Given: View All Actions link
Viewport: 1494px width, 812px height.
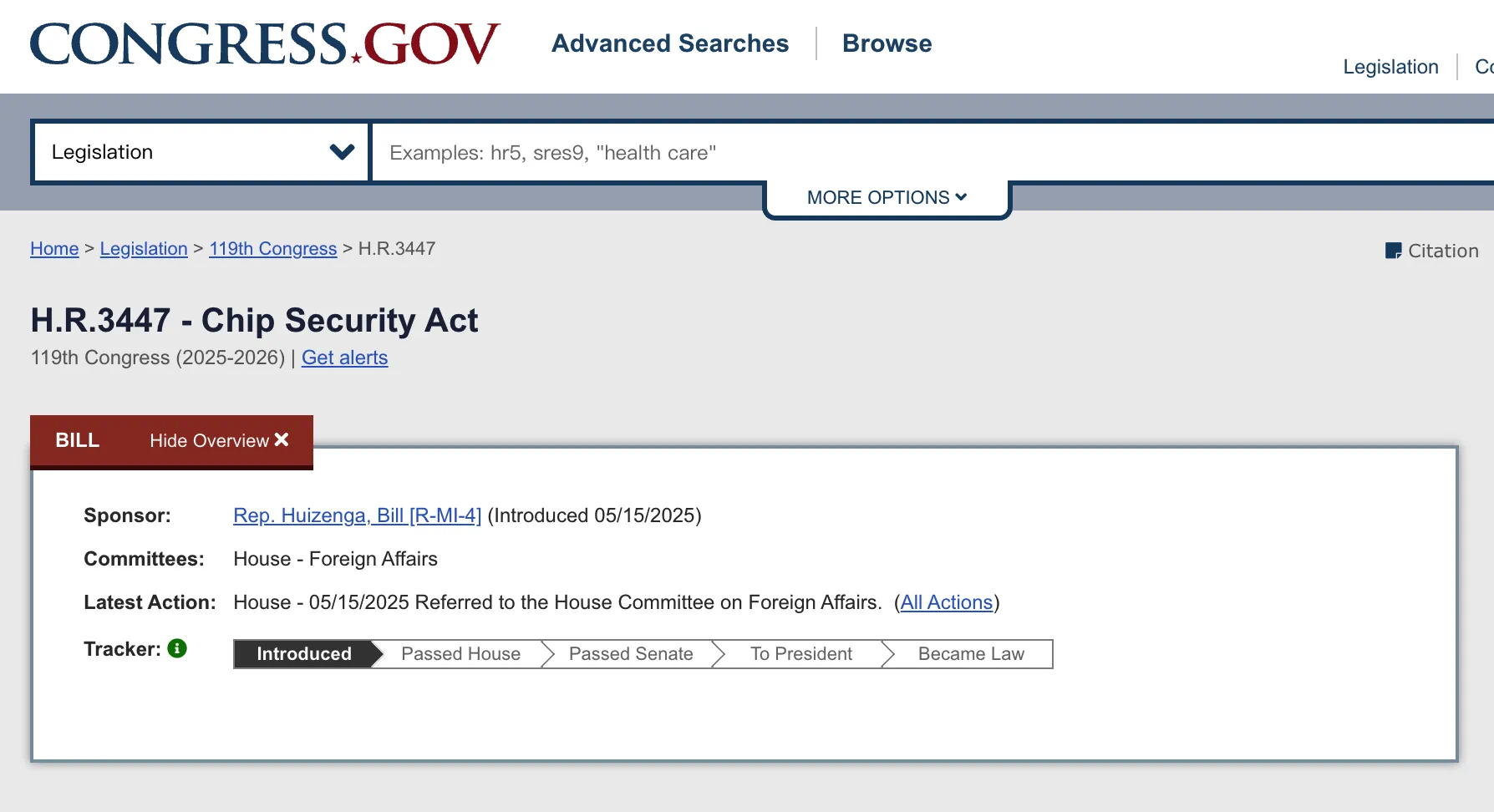Looking at the screenshot, I should [x=946, y=602].
